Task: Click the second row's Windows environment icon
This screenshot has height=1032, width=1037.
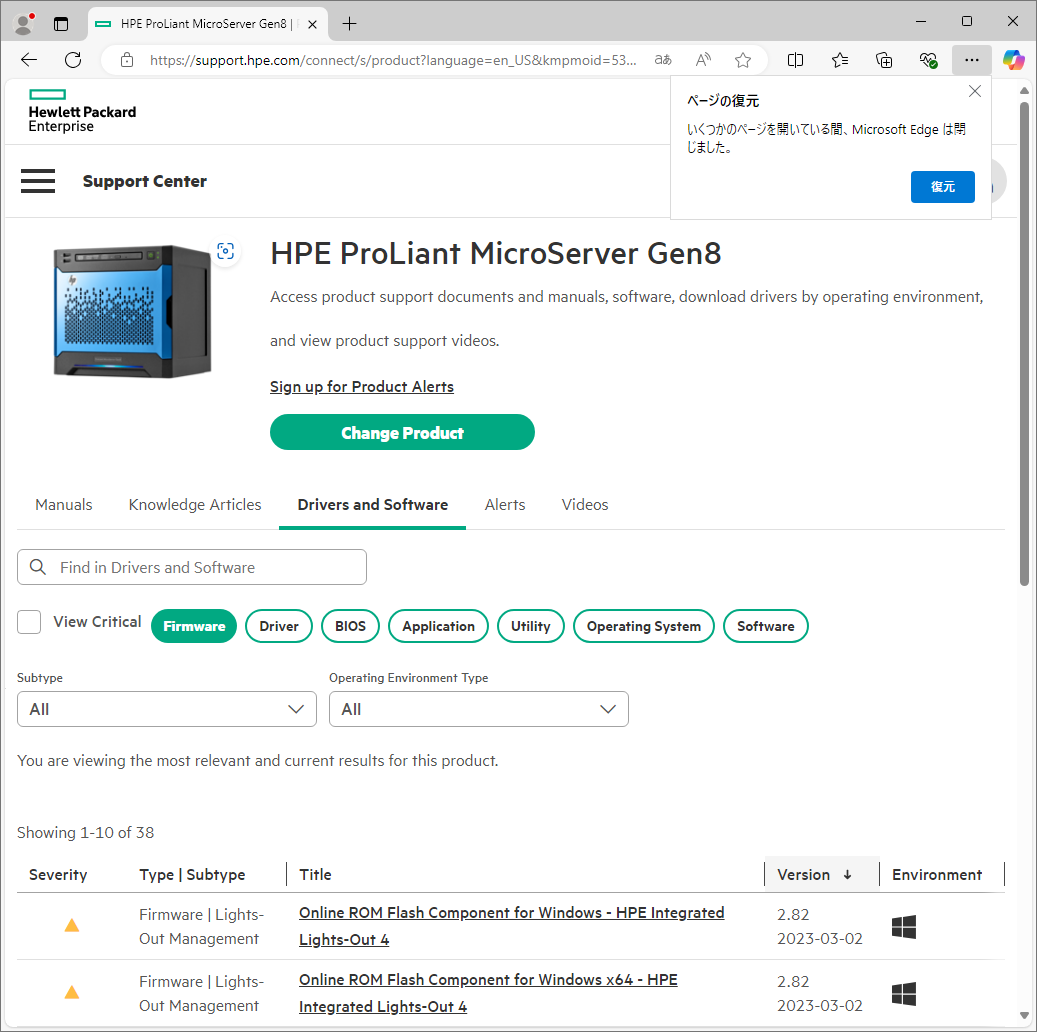Action: 903,994
